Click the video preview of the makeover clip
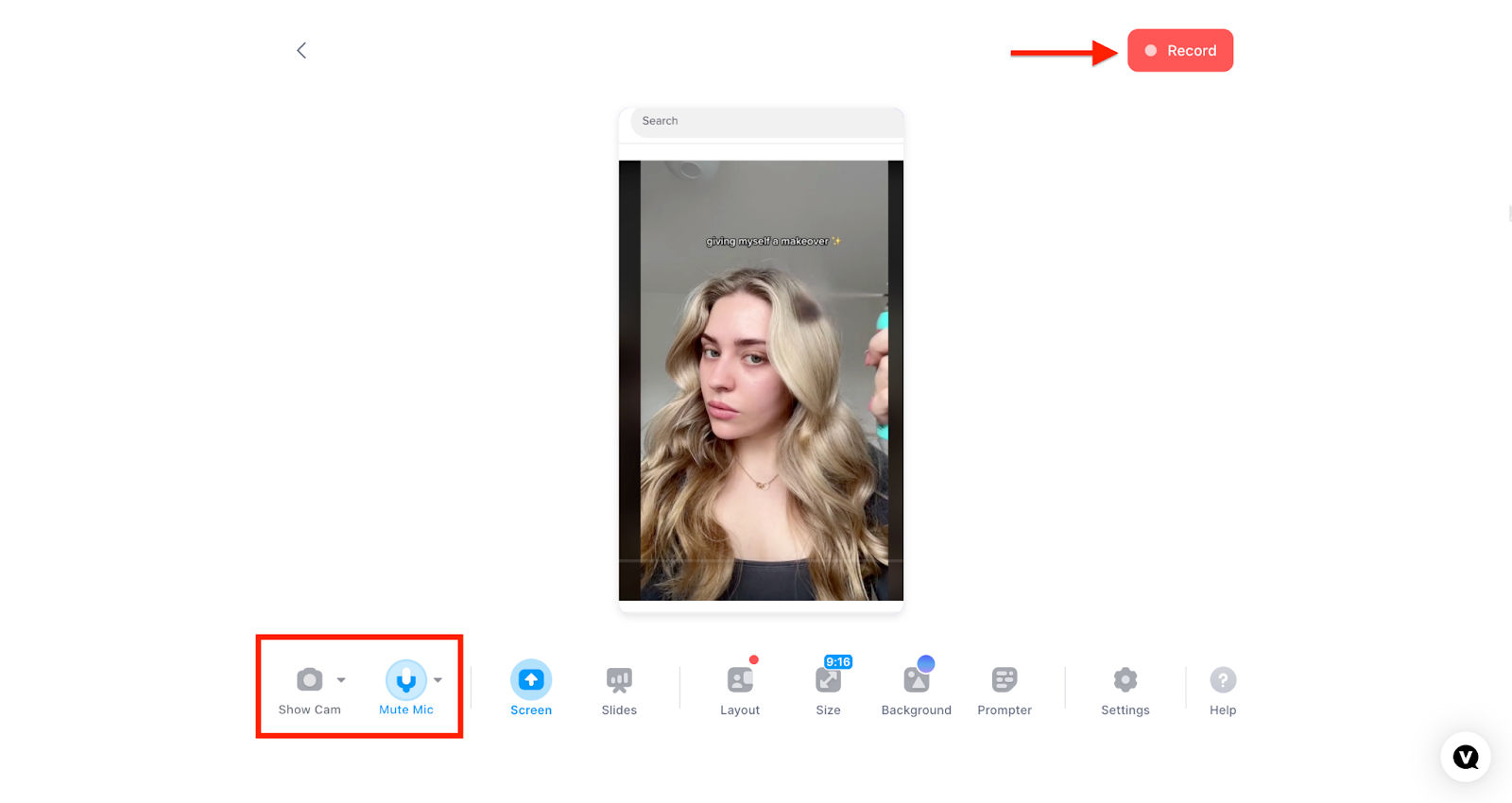This screenshot has width=1512, height=803. [x=761, y=381]
